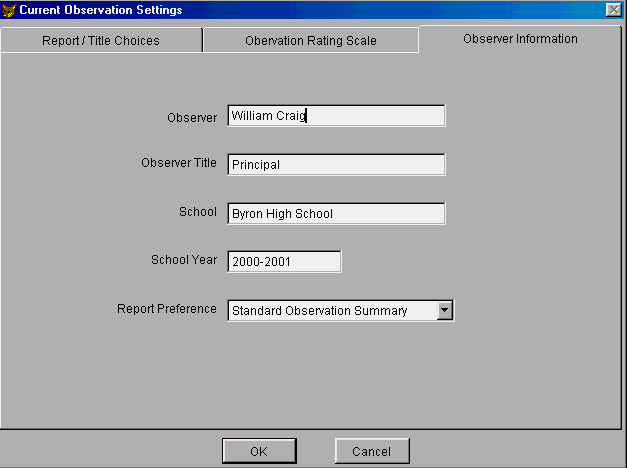Click into the School field
Image resolution: width=627 pixels, height=468 pixels.
[x=336, y=214]
